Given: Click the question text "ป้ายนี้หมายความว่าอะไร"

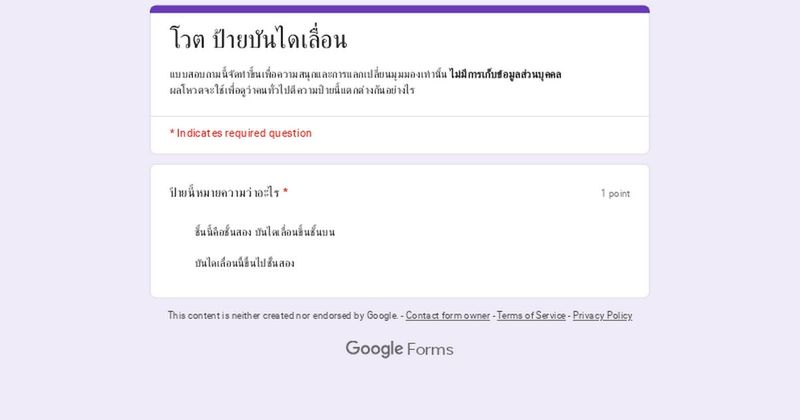Looking at the screenshot, I should (x=224, y=192).
